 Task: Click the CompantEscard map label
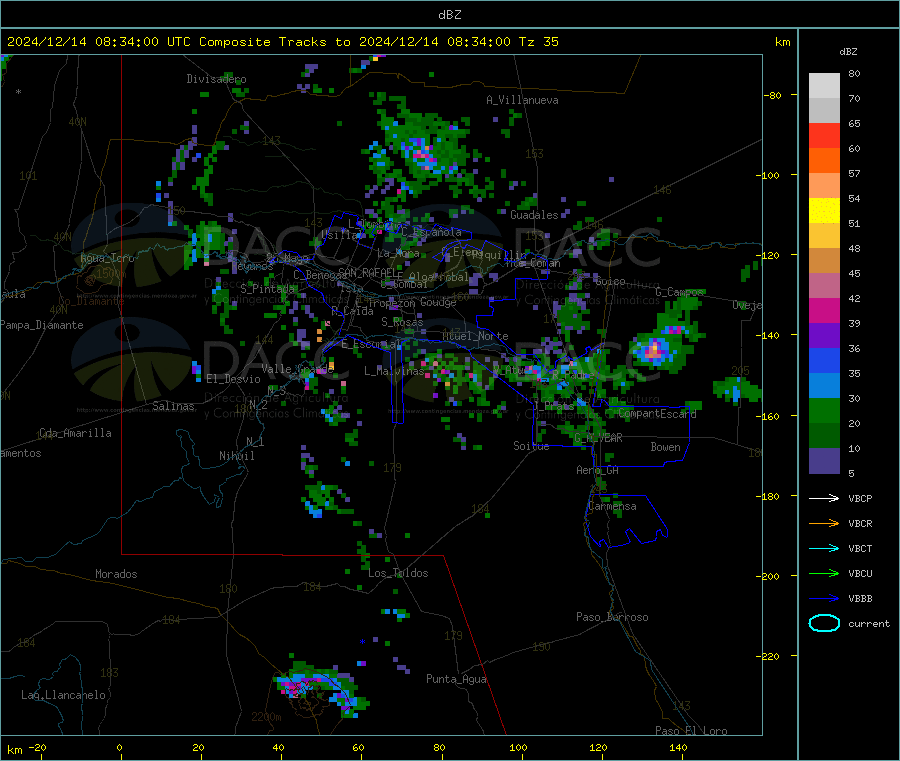click(x=657, y=413)
